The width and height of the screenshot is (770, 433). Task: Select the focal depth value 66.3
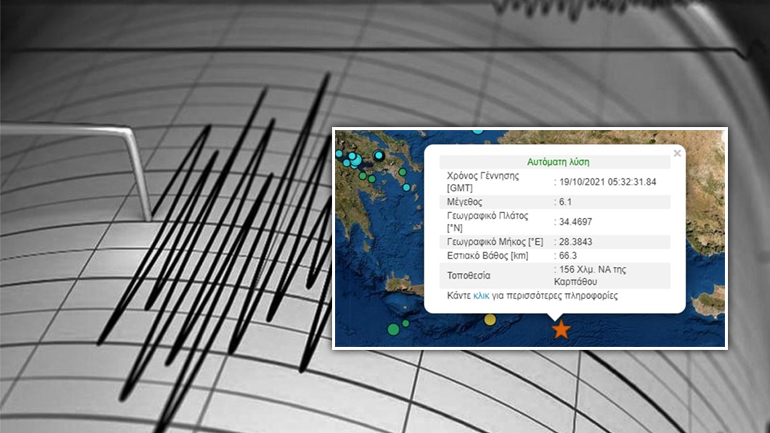point(567,256)
